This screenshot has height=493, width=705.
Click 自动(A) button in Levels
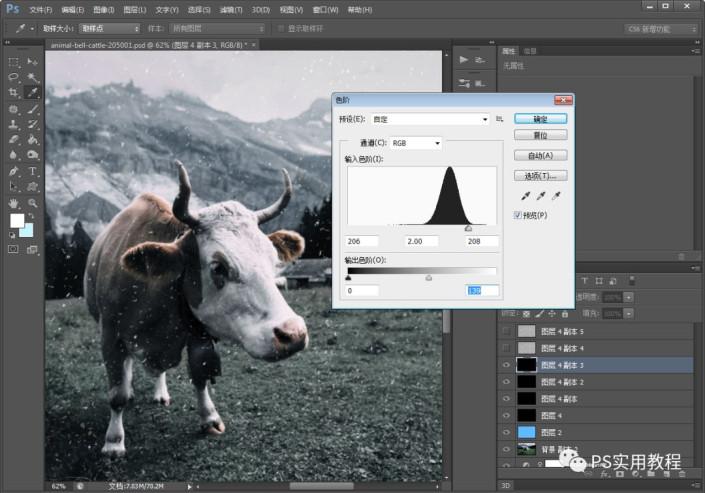coord(540,156)
